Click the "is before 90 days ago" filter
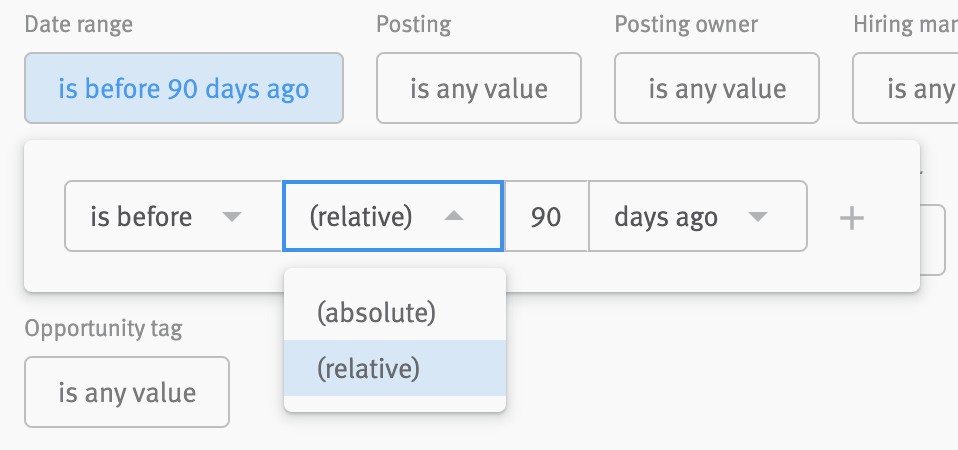The height and width of the screenshot is (450, 958). pyautogui.click(x=184, y=89)
